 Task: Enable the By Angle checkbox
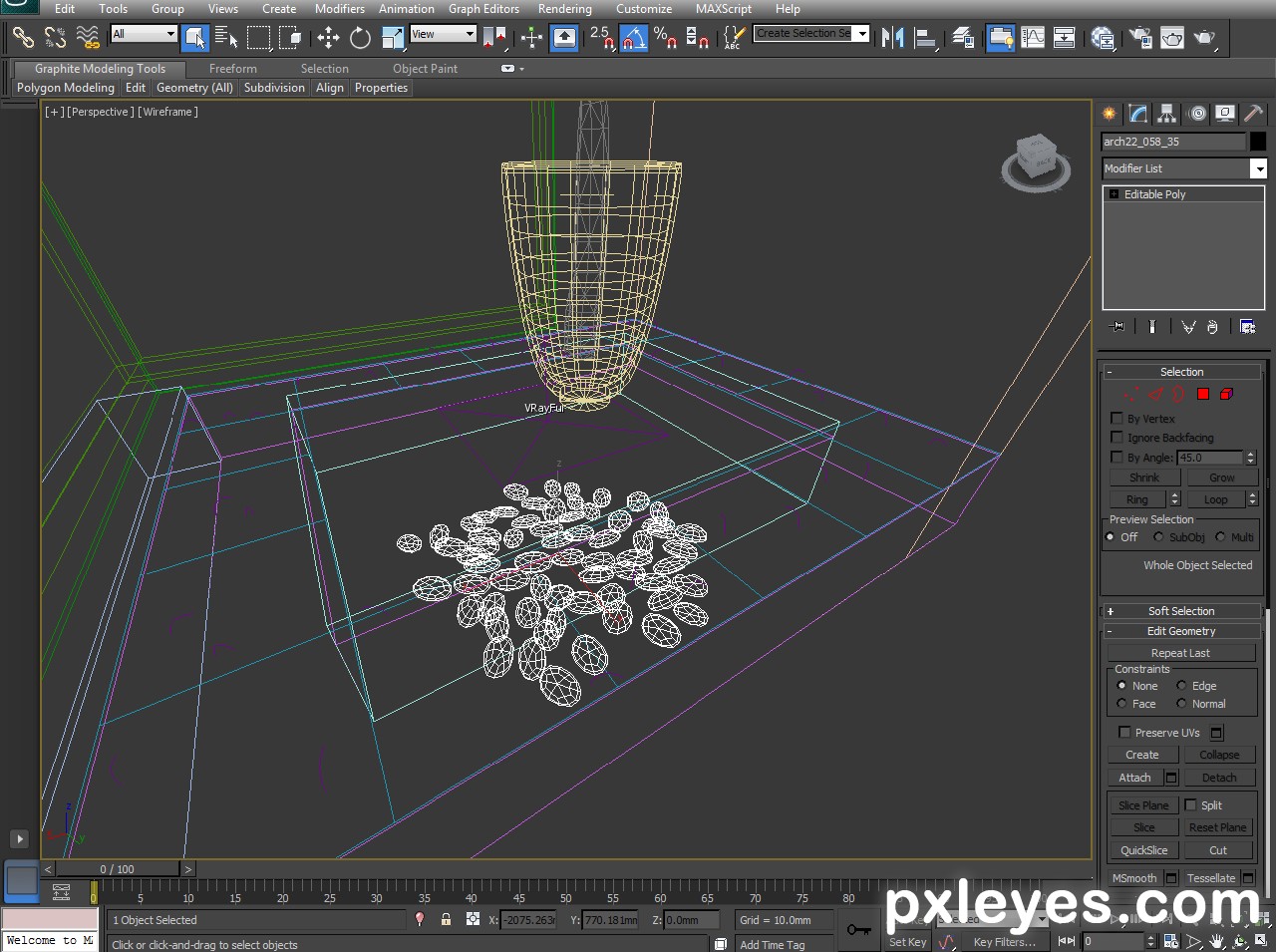[1116, 457]
